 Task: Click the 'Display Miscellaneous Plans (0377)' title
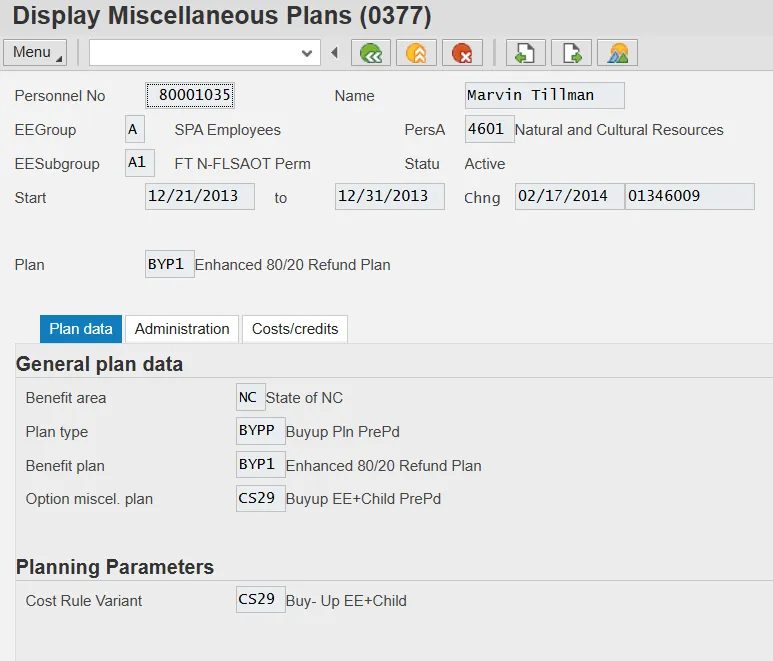(x=222, y=16)
